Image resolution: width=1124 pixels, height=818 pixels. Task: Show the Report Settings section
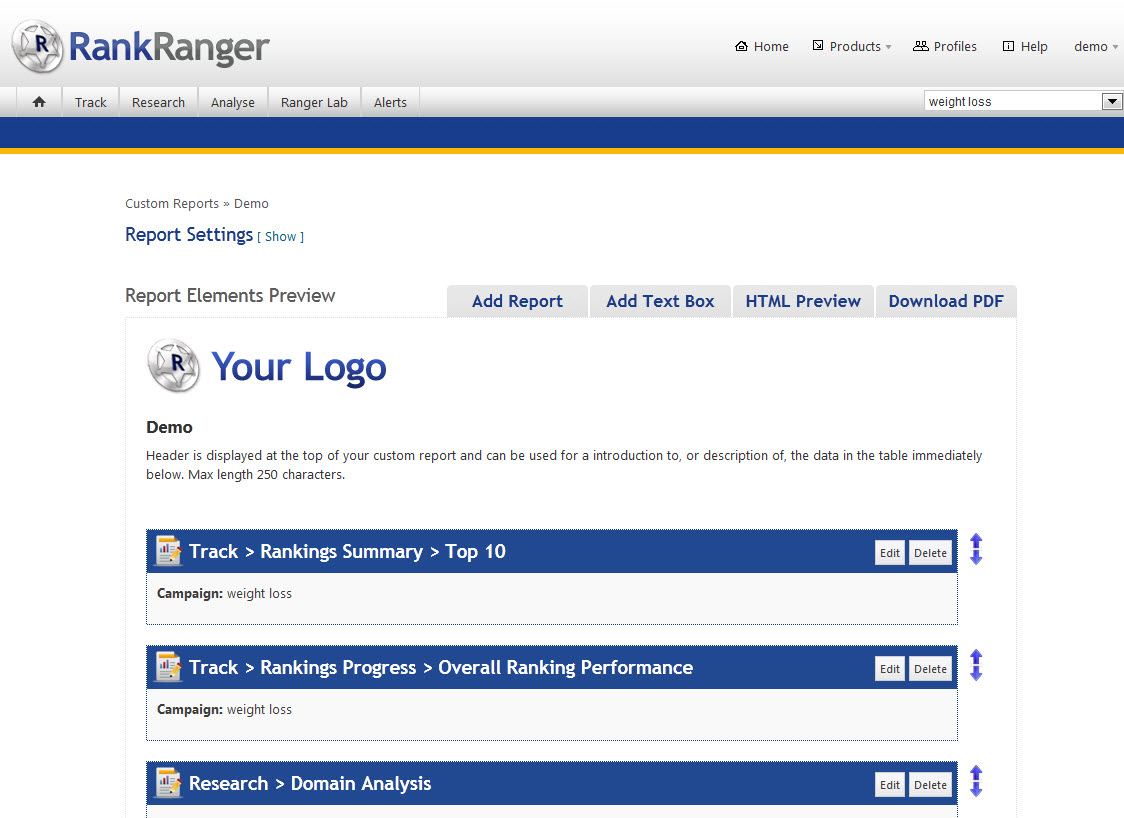pos(280,237)
